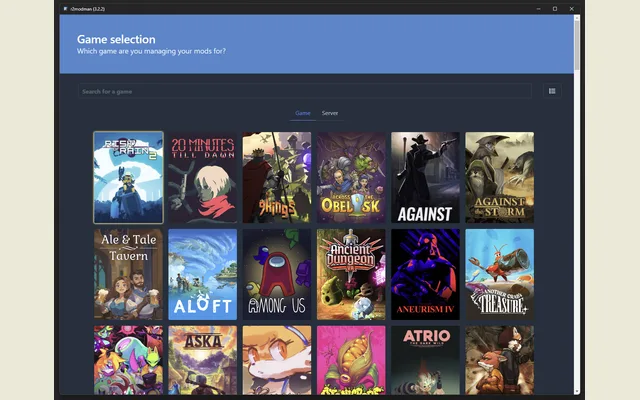Close the r2modman window

[571, 9]
